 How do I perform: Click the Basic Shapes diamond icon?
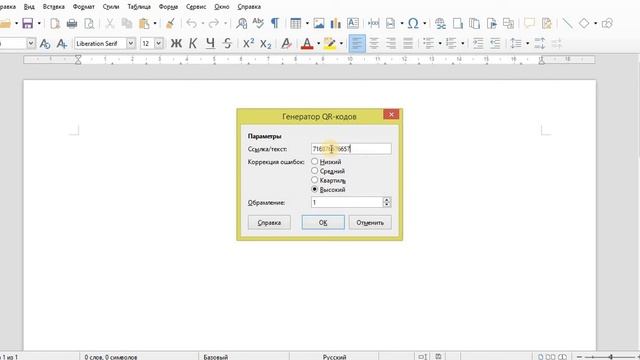coord(584,23)
